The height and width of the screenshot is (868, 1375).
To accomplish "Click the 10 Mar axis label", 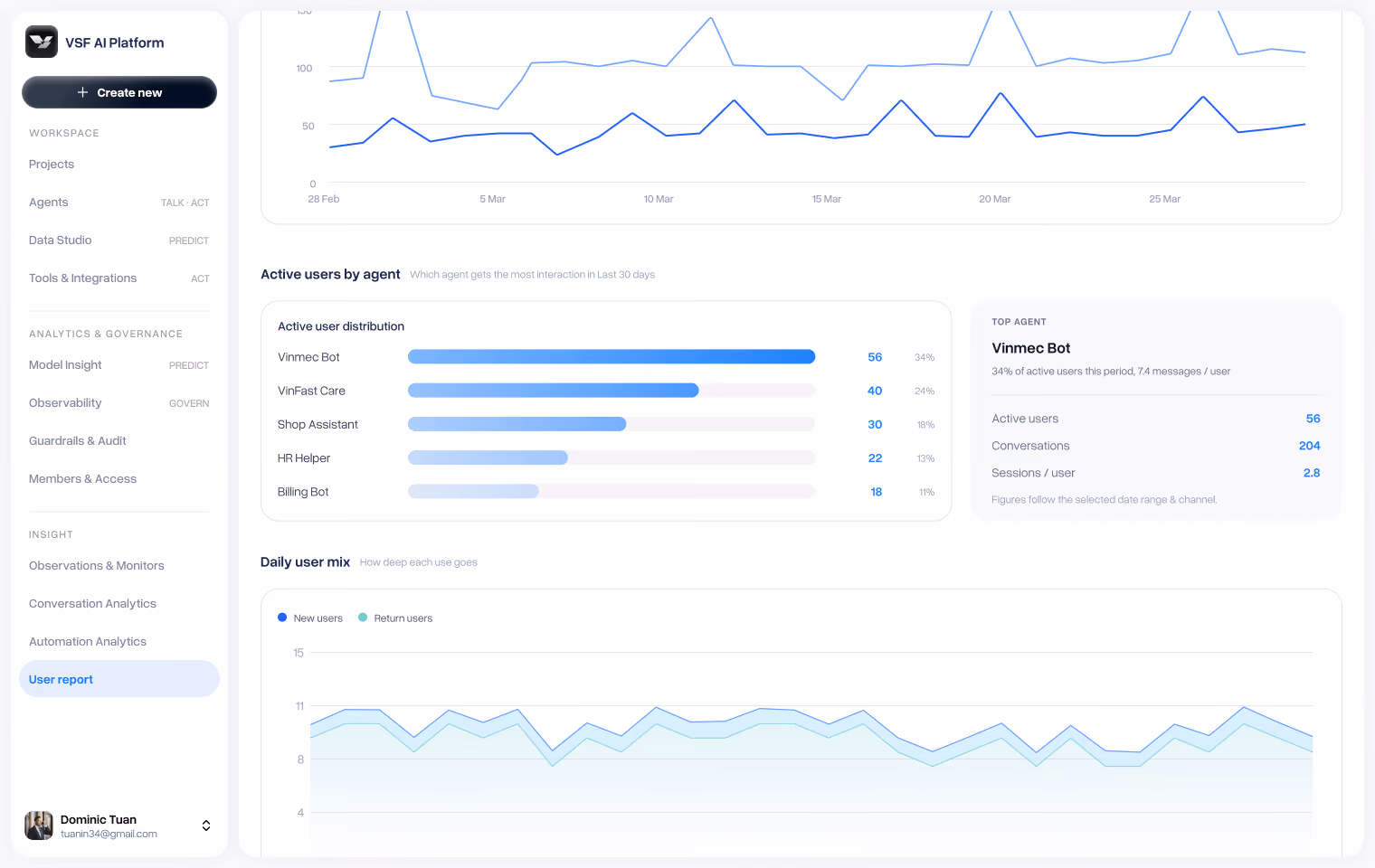I will [x=659, y=199].
